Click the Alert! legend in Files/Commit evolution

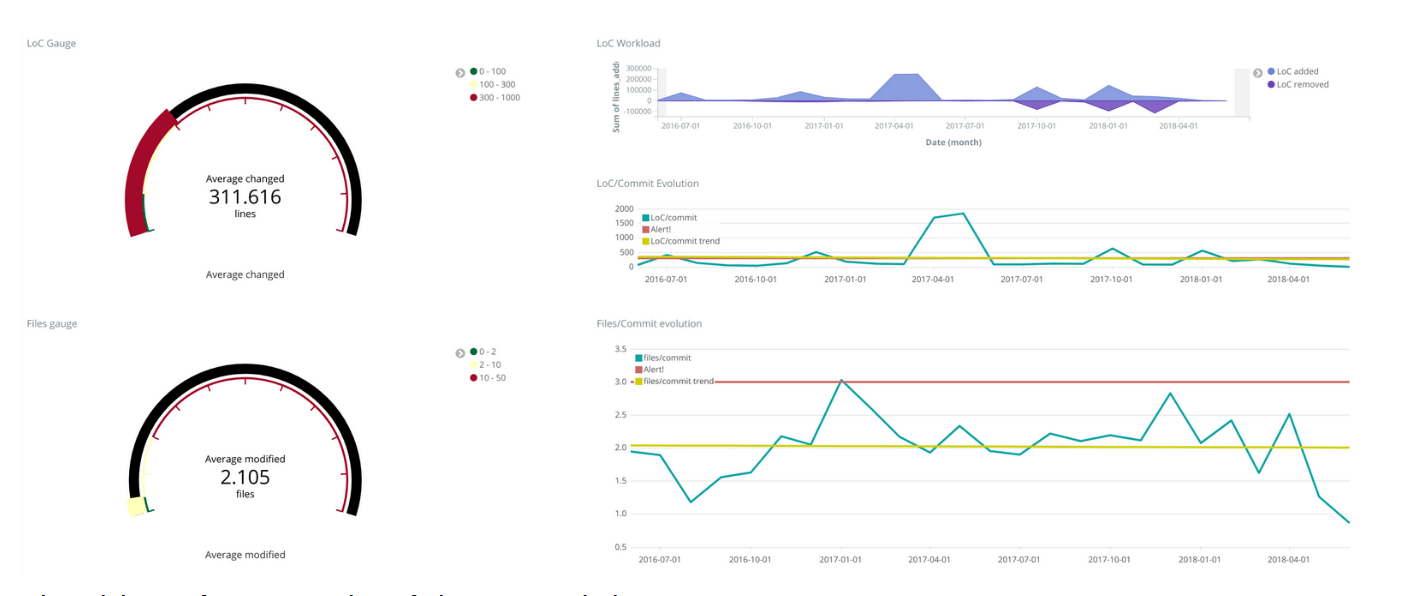(649, 370)
